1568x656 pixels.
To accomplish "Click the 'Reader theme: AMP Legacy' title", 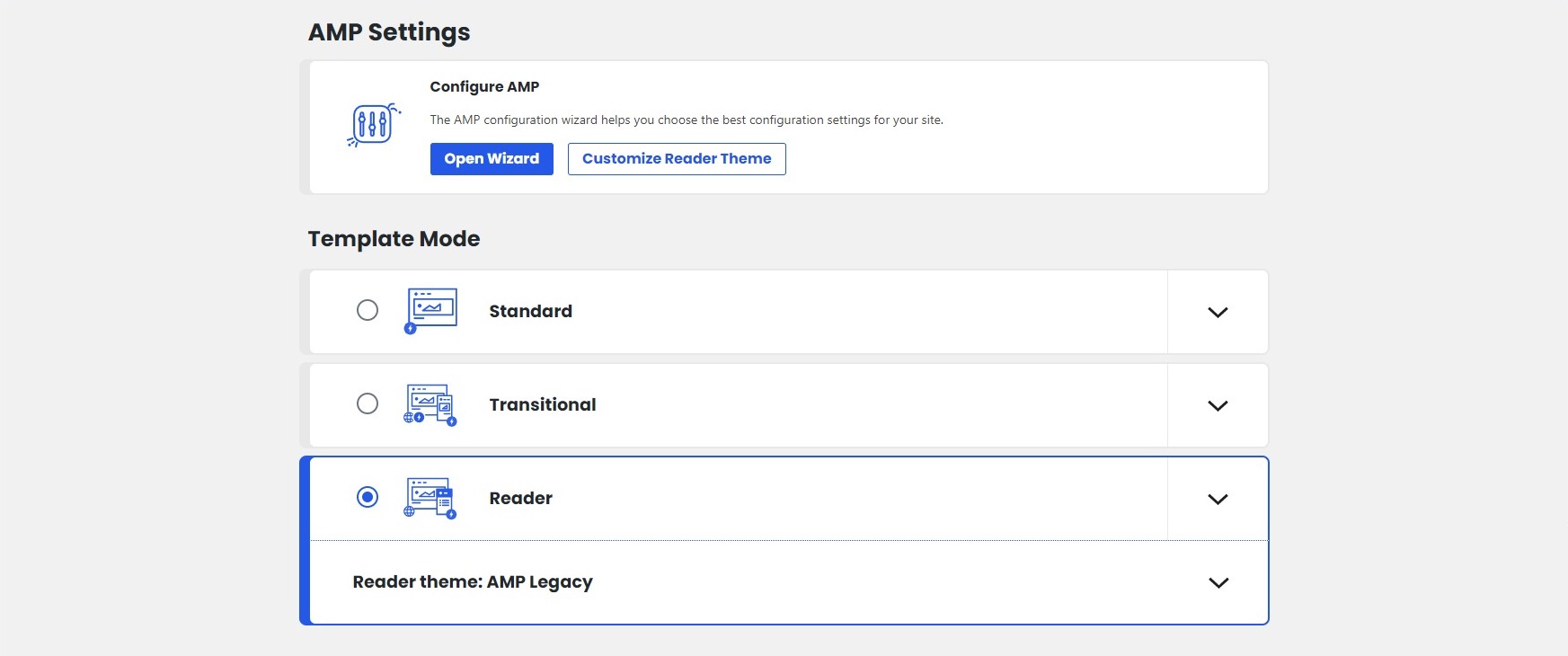I will (x=473, y=582).
